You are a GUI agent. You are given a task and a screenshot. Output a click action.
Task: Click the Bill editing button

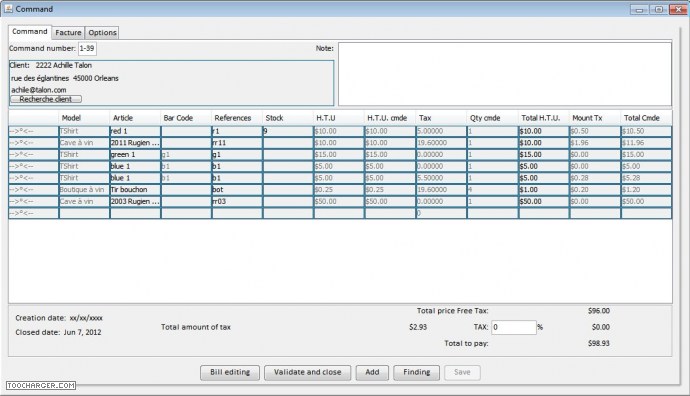pos(230,372)
